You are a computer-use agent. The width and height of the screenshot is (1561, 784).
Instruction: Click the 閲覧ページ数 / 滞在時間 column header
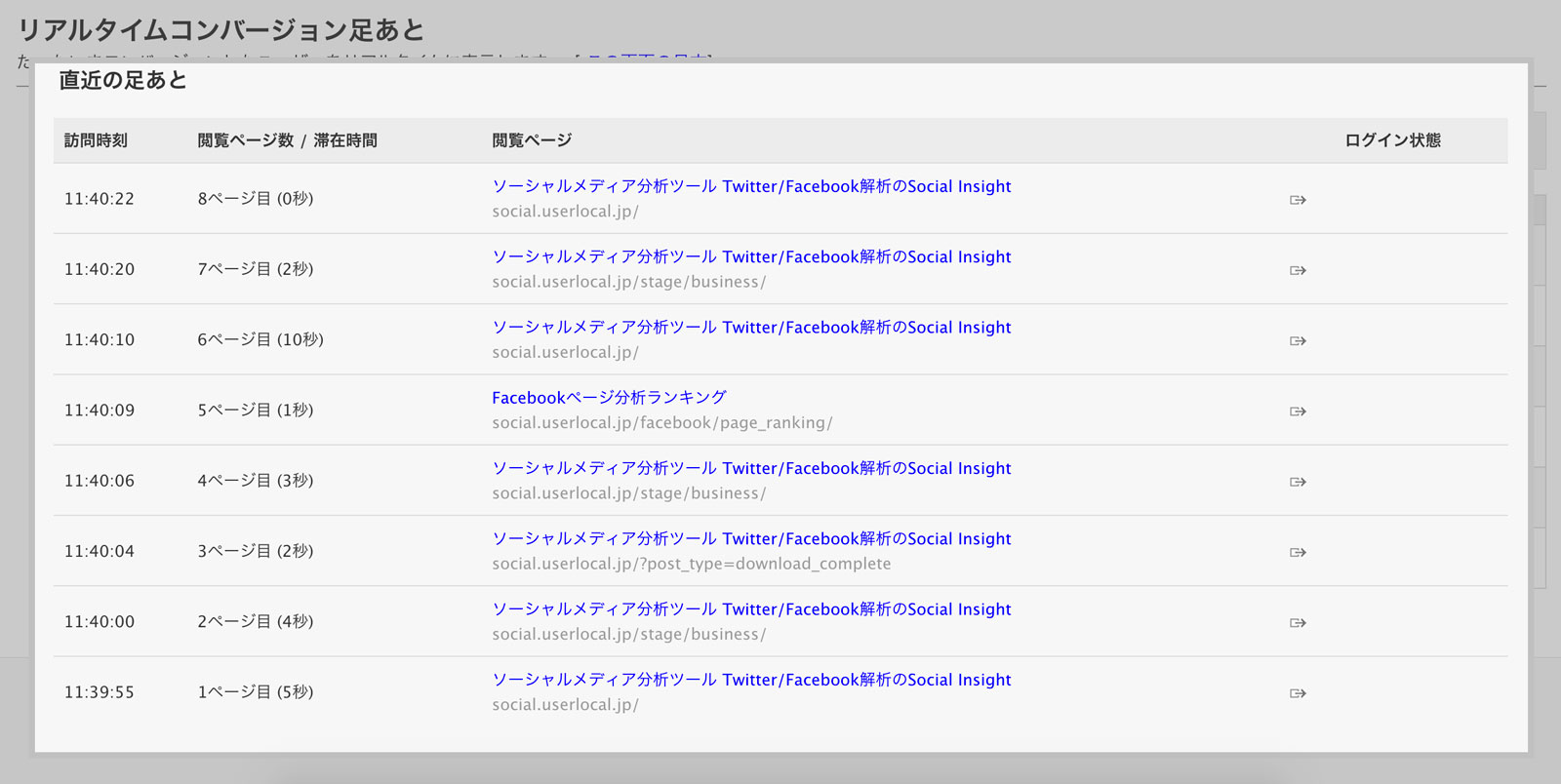[x=287, y=140]
